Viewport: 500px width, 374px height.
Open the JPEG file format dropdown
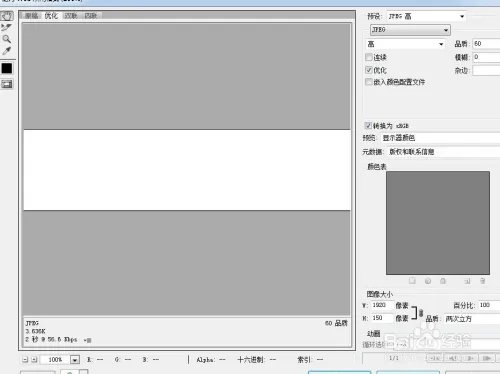point(410,30)
